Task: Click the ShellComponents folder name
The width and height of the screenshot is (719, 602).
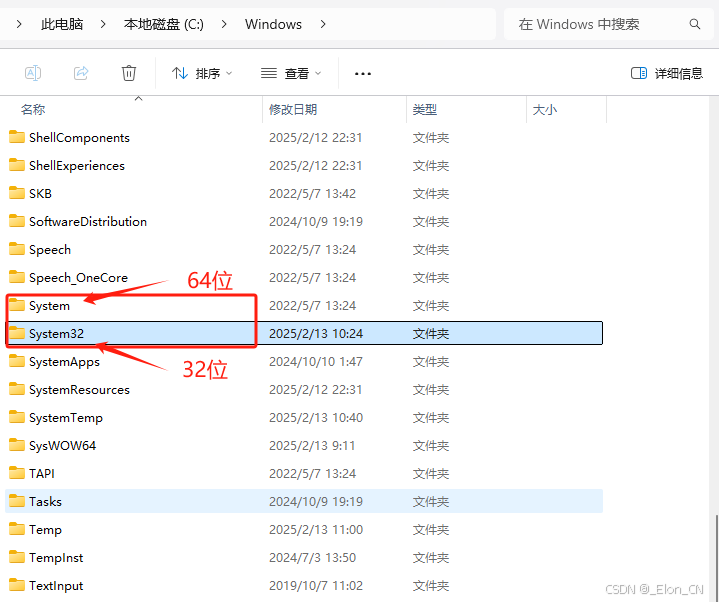Action: 79,138
